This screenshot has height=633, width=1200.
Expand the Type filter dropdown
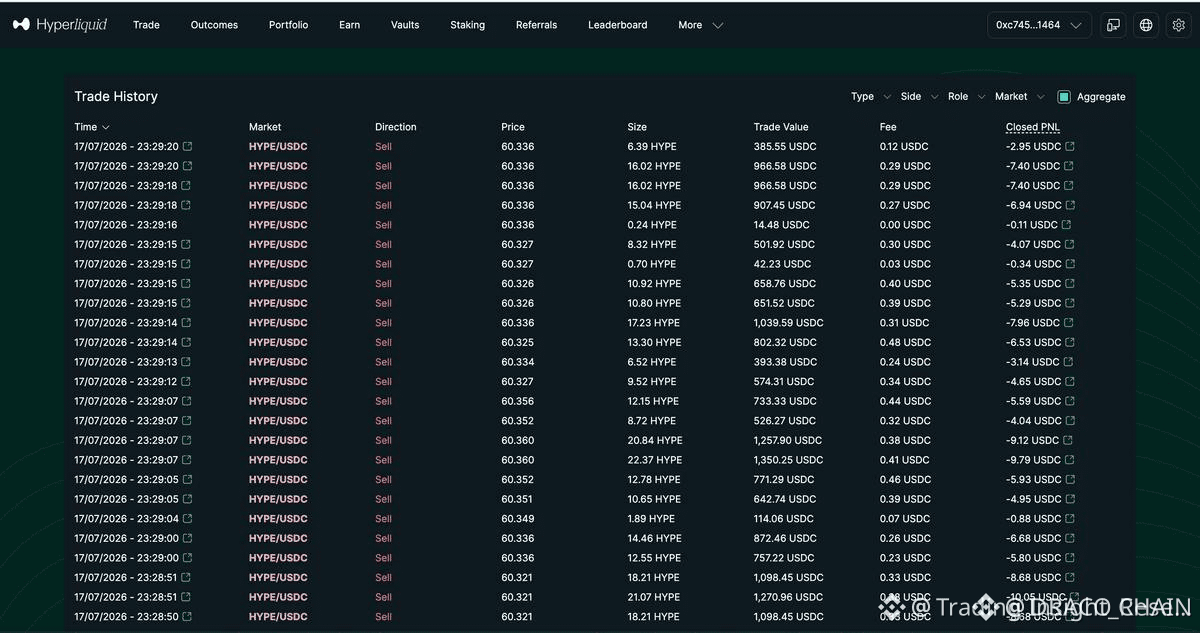point(870,97)
